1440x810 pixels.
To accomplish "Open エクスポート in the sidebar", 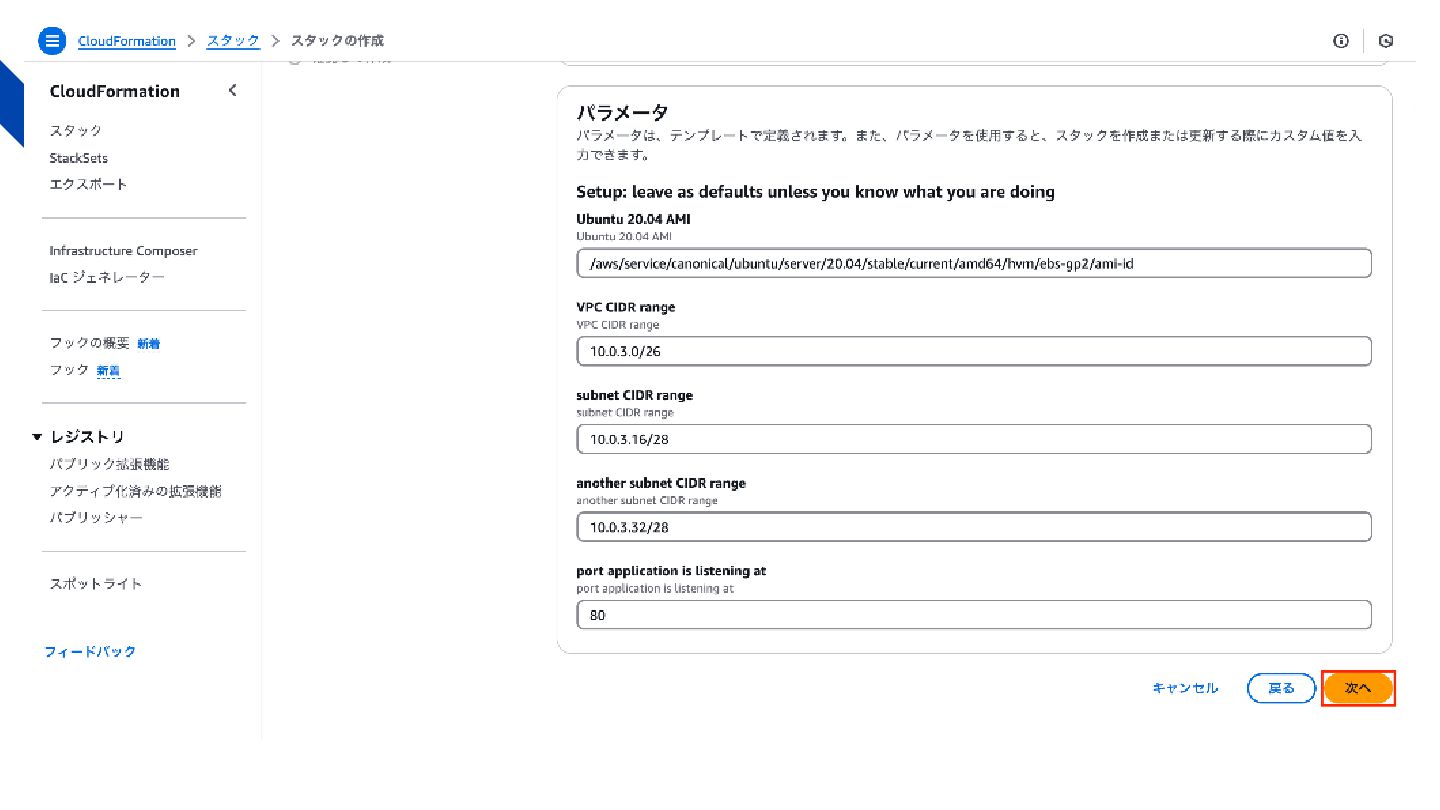I will coord(88,184).
